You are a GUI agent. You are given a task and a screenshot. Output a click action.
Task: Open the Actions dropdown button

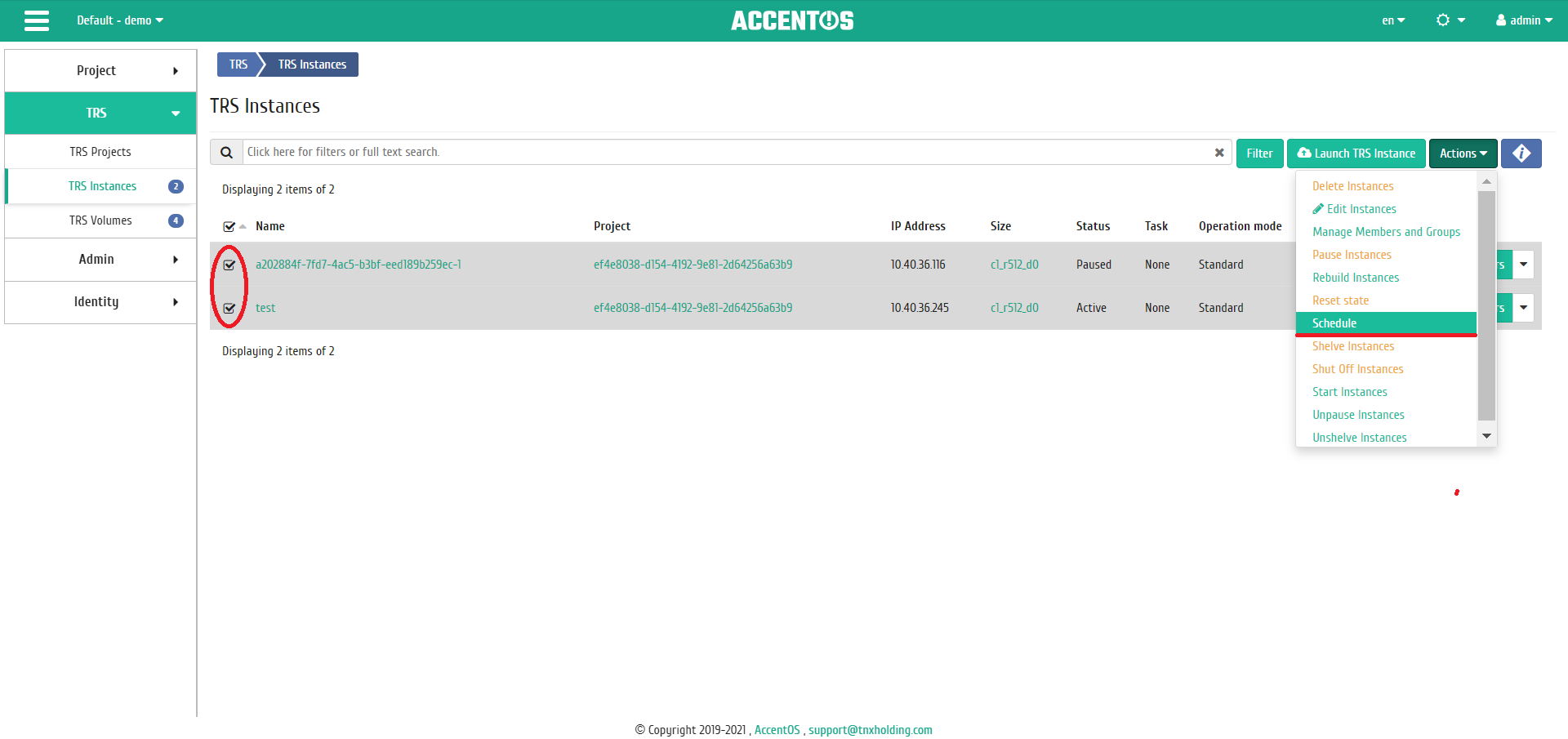click(1463, 154)
